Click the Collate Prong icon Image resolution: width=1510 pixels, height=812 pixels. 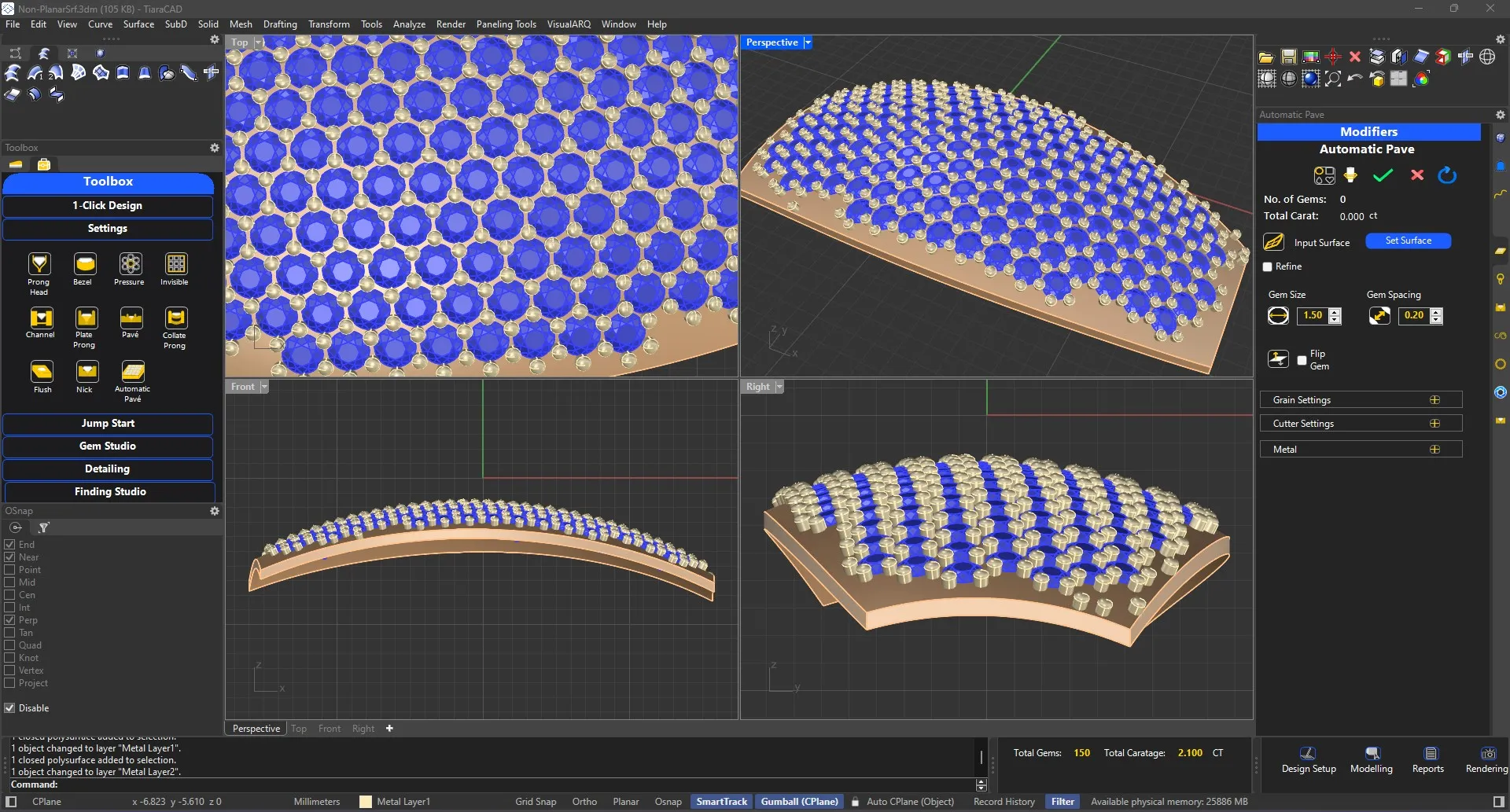click(175, 318)
